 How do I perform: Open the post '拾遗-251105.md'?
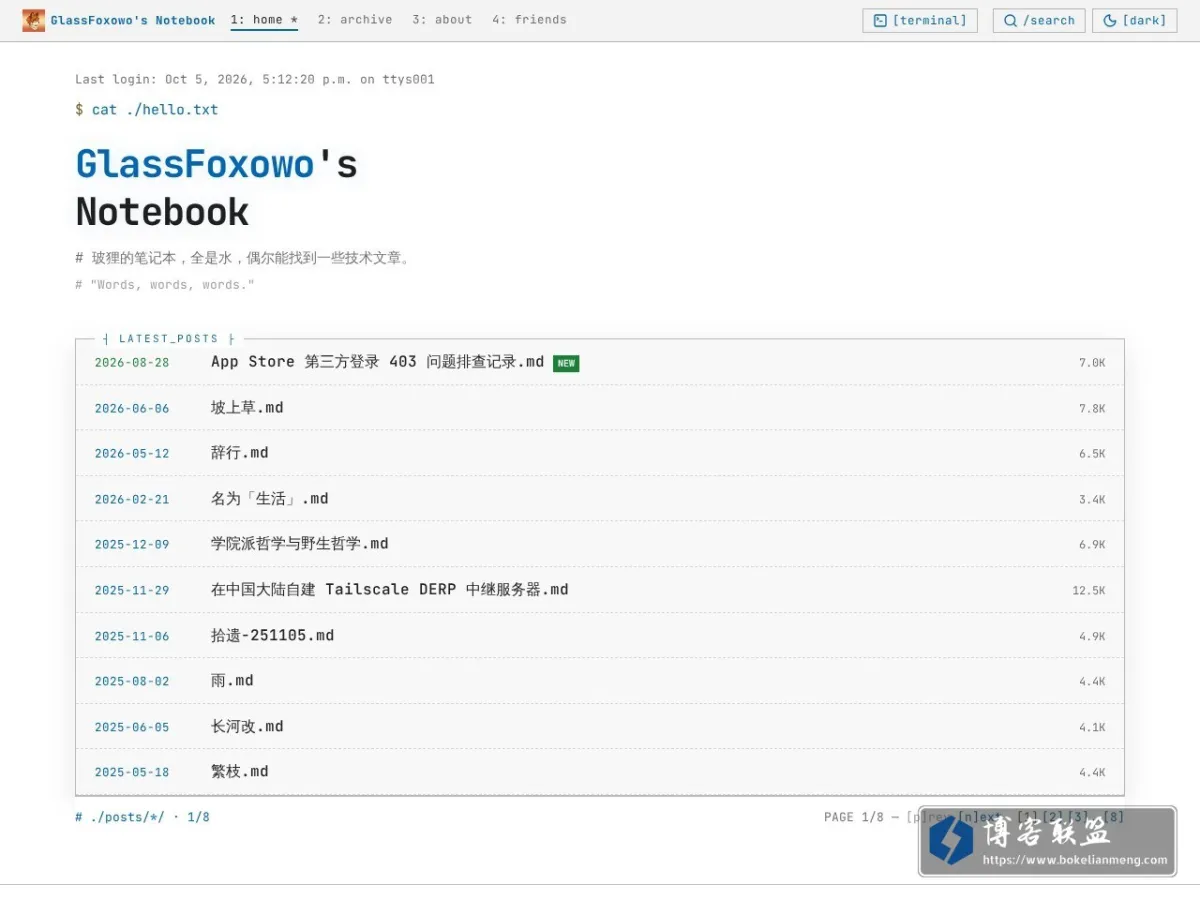272,636
